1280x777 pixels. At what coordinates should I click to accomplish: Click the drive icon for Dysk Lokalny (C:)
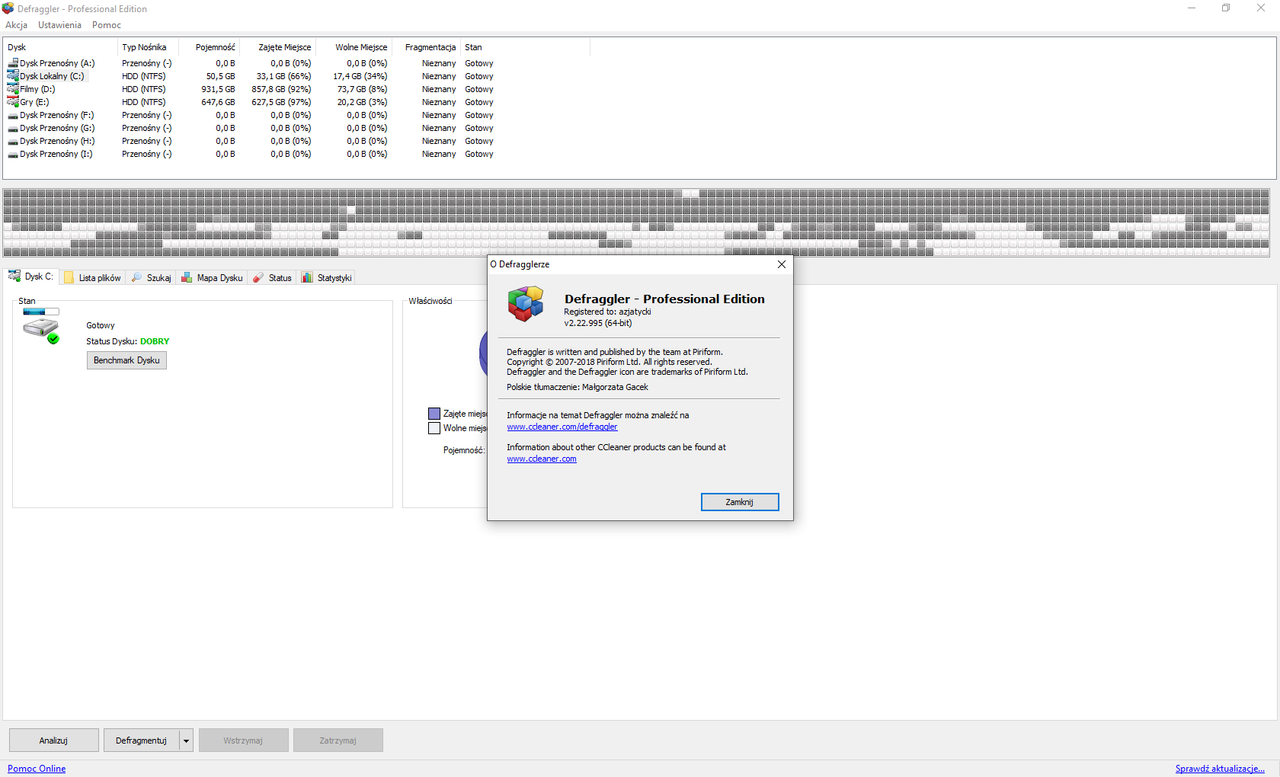pos(12,76)
